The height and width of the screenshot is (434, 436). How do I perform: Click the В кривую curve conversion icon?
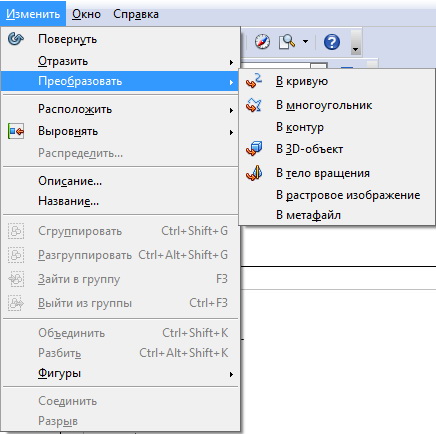254,81
